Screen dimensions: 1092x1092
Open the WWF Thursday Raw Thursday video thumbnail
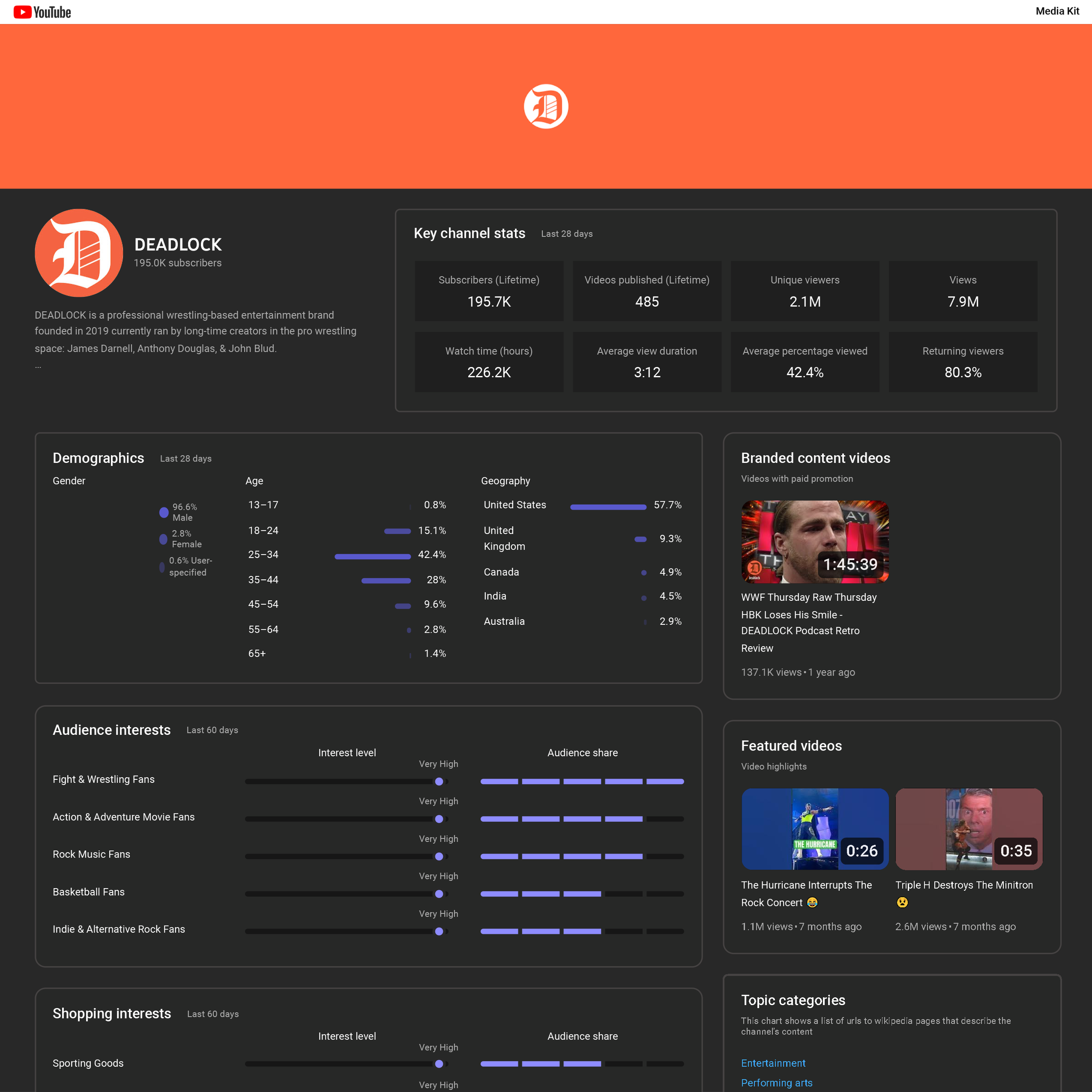point(814,541)
